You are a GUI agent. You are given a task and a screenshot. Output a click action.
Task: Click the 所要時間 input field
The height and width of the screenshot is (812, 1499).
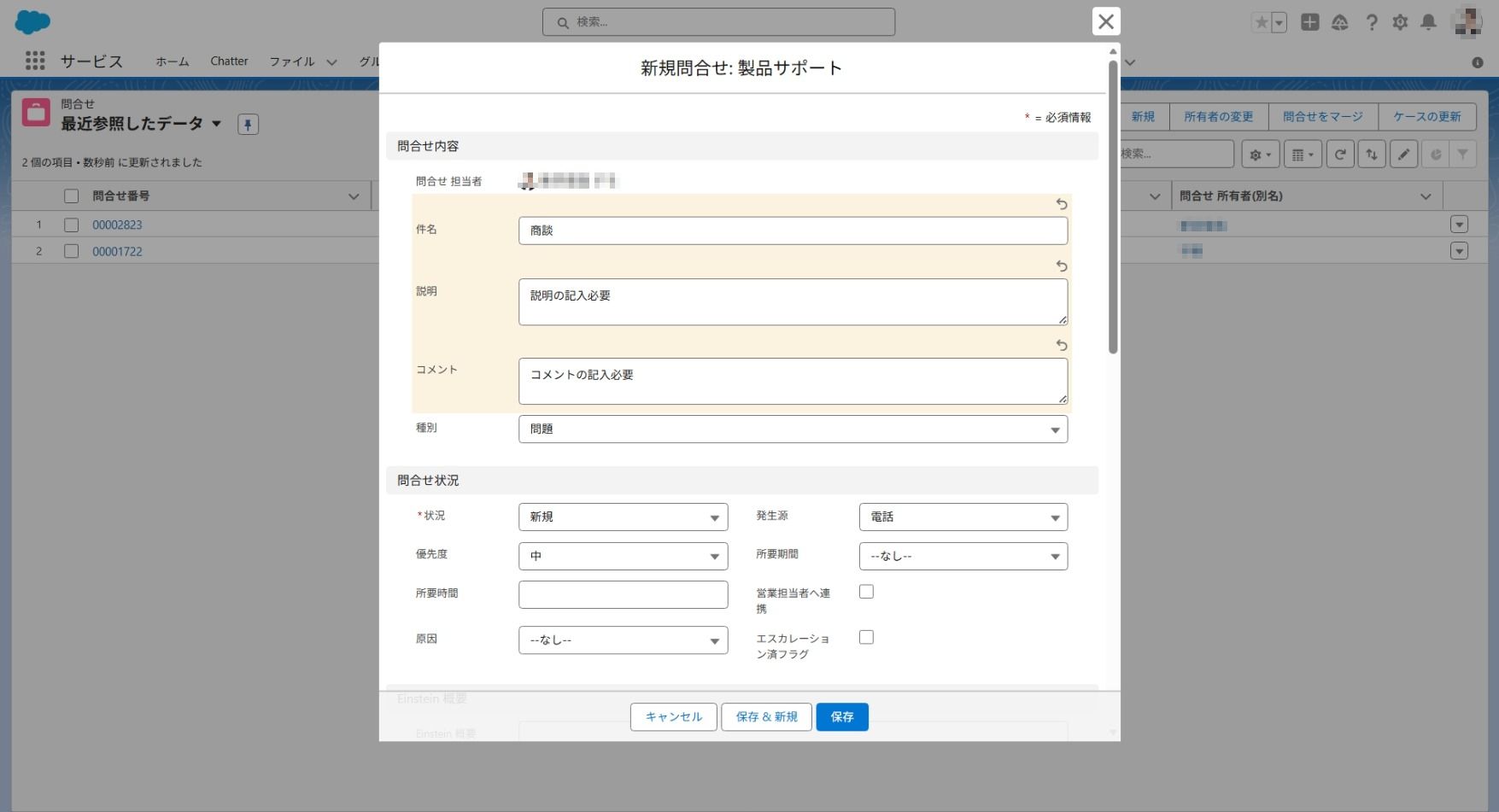(x=623, y=595)
